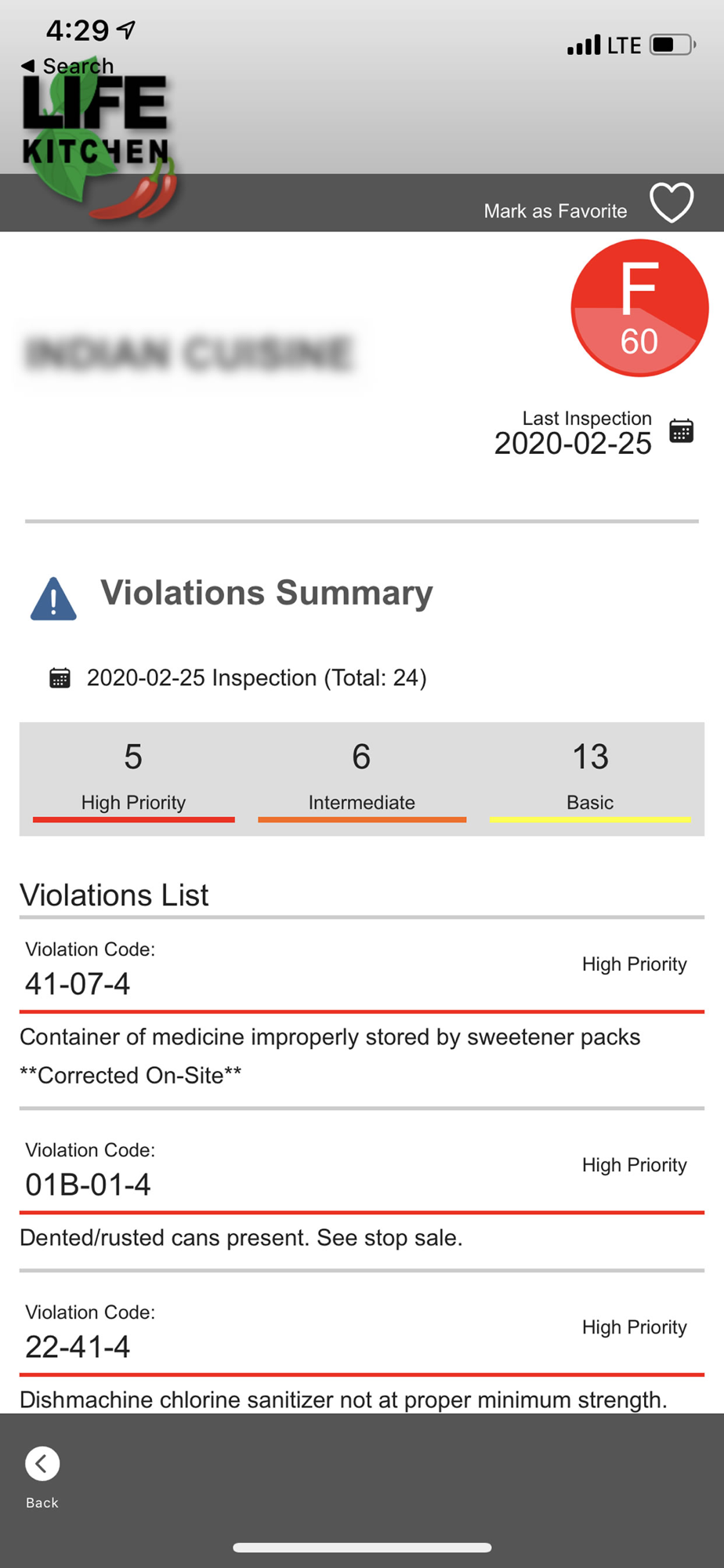Click the Last Inspection date 2020-02-25
Image resolution: width=724 pixels, height=1568 pixels.
point(573,444)
